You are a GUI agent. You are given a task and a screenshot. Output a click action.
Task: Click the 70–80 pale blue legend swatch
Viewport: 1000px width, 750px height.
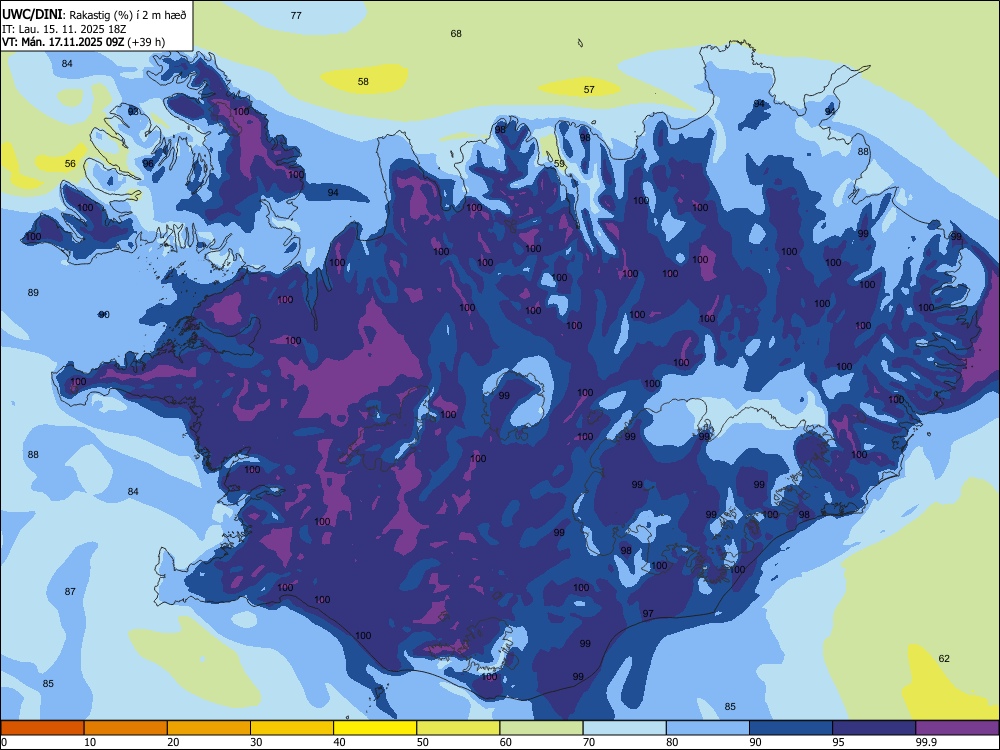pyautogui.click(x=624, y=728)
